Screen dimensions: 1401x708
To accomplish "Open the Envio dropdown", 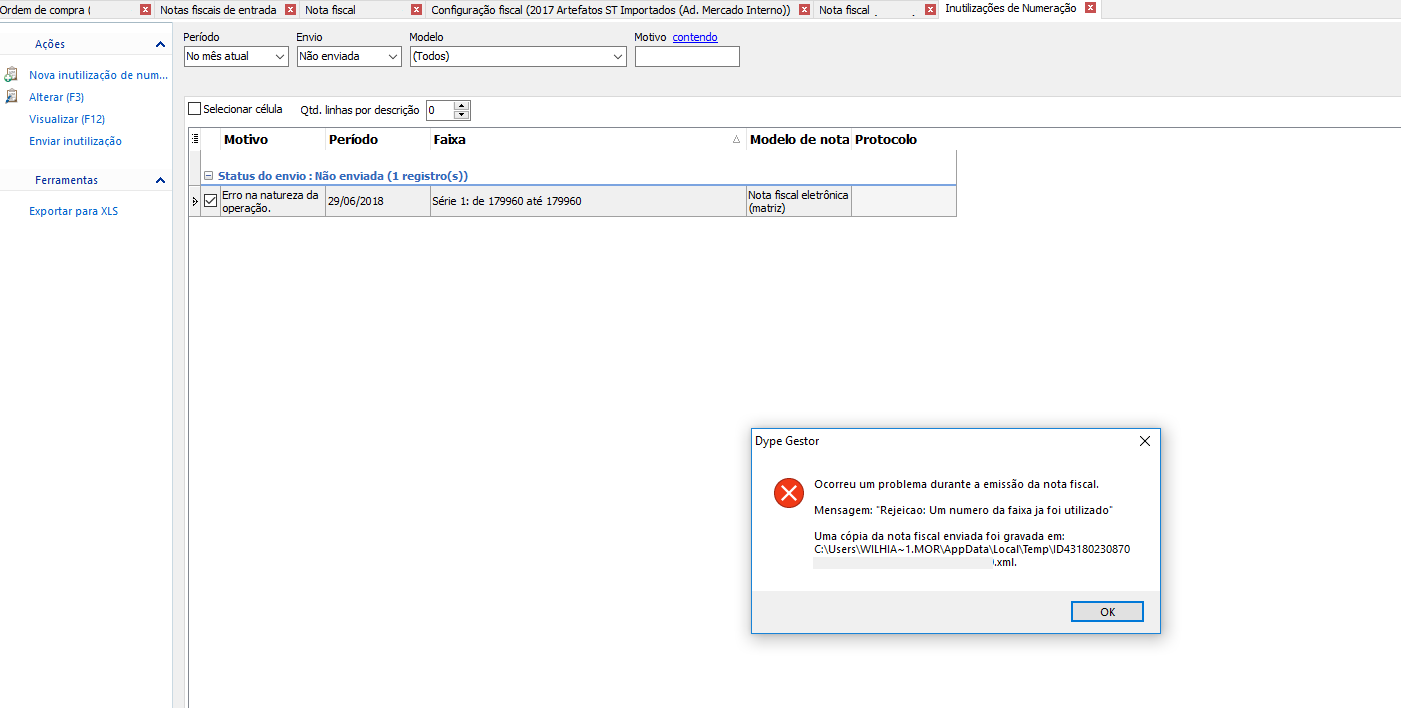I will pyautogui.click(x=393, y=57).
